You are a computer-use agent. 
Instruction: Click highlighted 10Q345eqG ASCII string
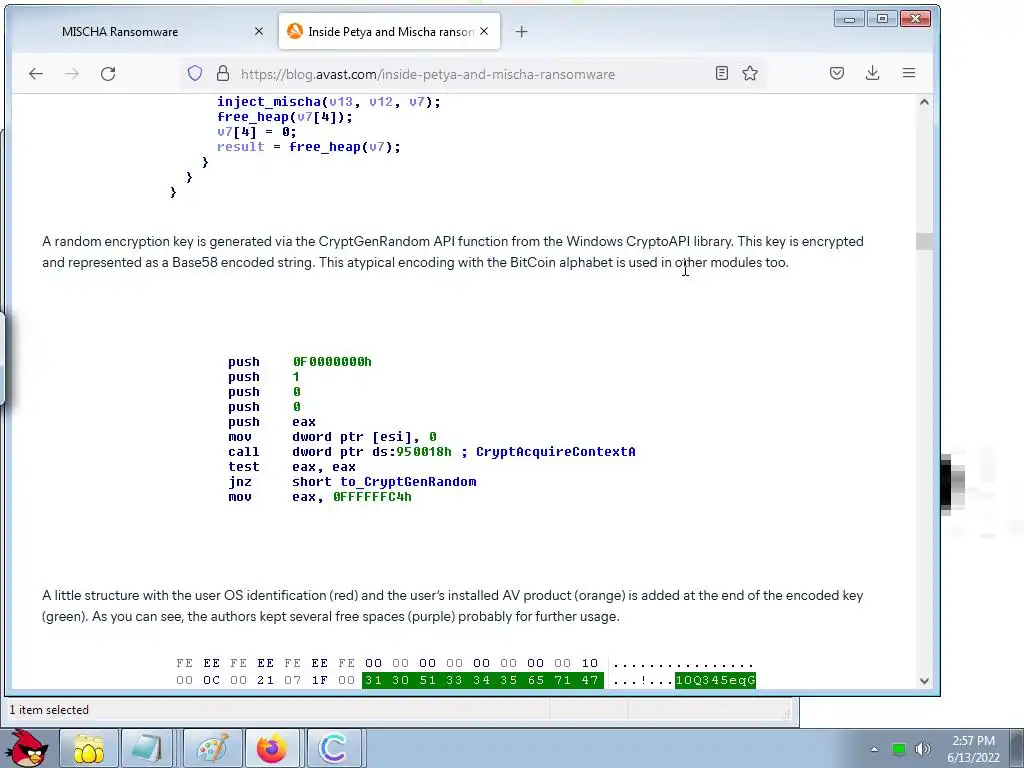pos(715,680)
